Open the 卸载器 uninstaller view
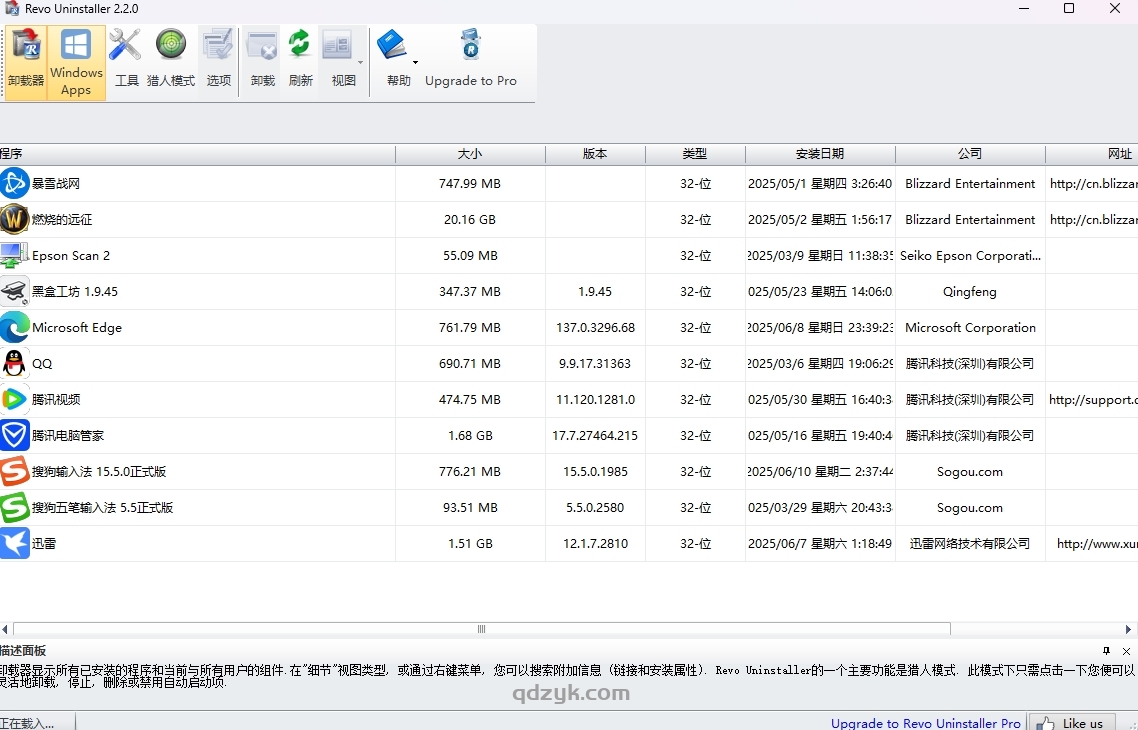Image resolution: width=1138 pixels, height=730 pixels. [x=24, y=58]
